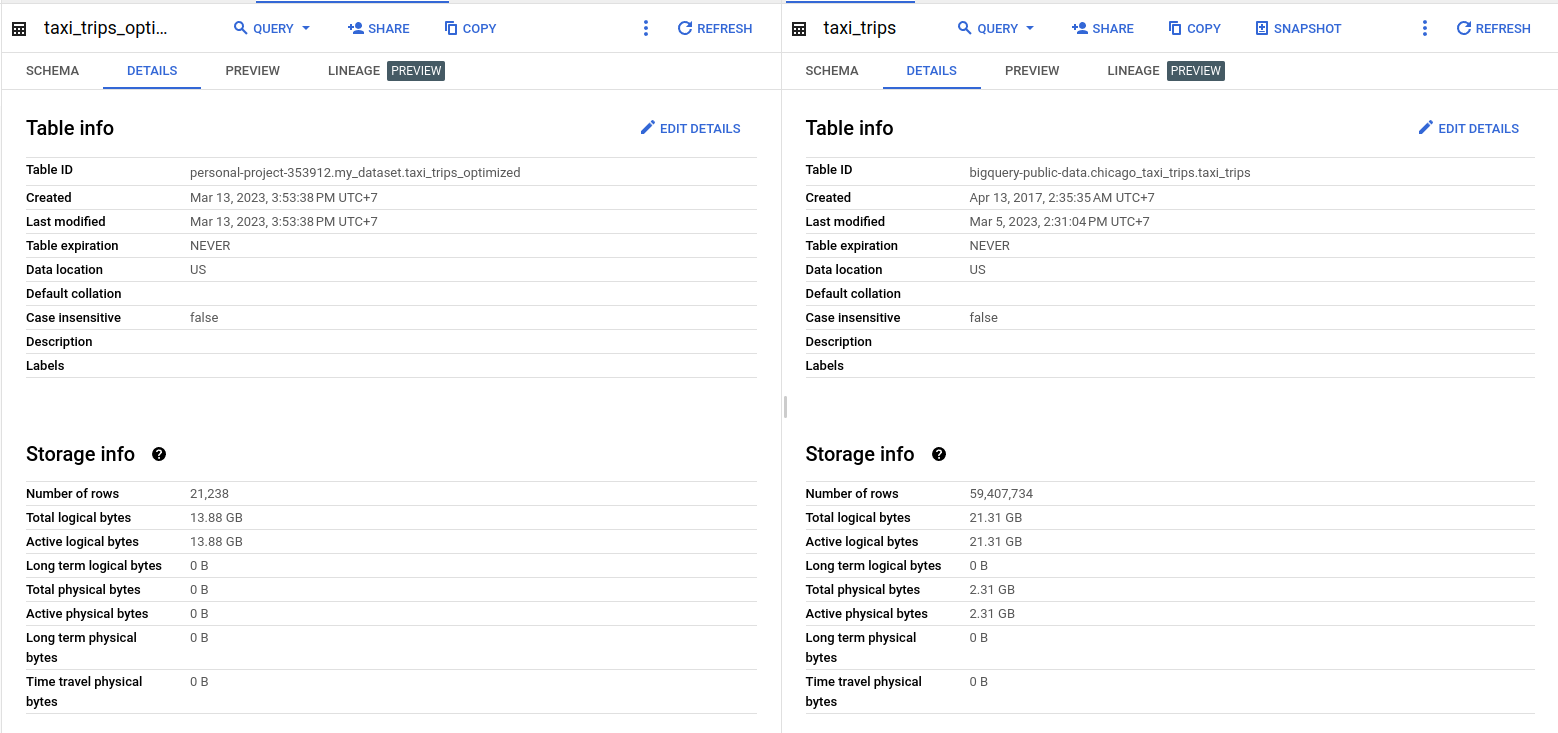Click Edit Details for taxi_trips_optimized
This screenshot has width=1558, height=733.
point(690,128)
